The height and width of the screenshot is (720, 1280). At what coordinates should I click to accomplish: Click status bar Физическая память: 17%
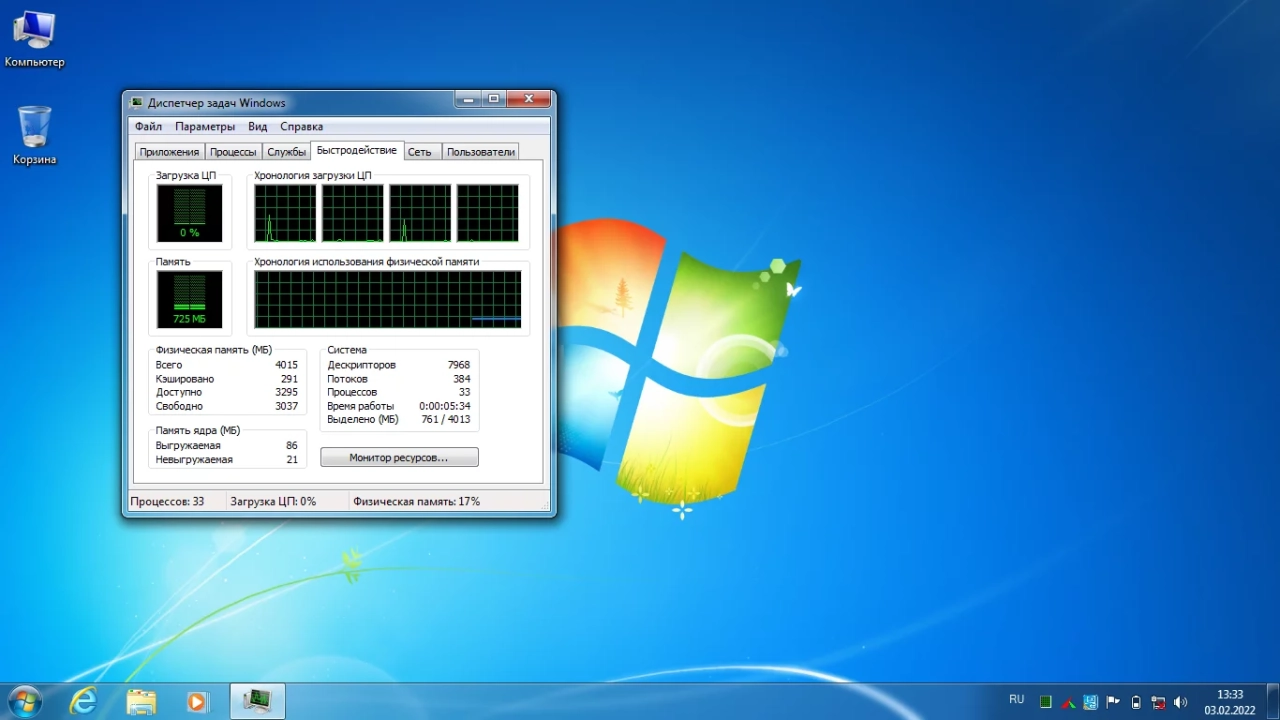click(416, 501)
